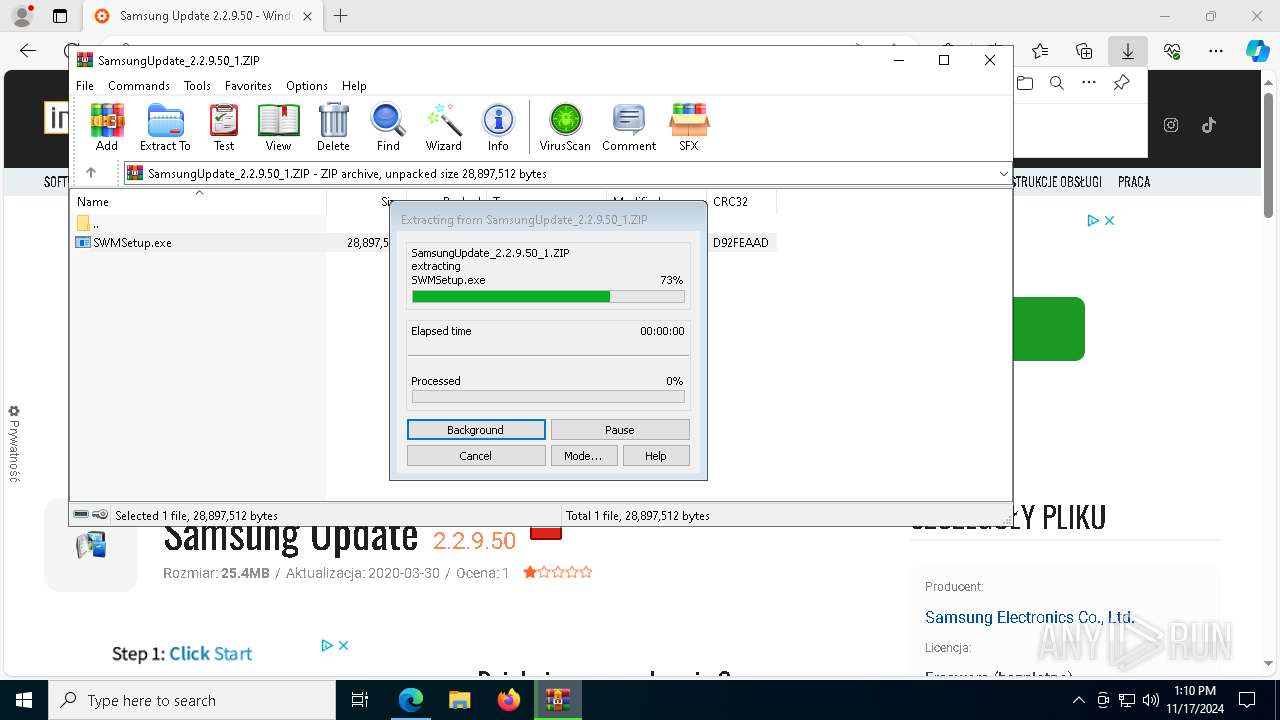Start VirusScan on the archive
The image size is (1280, 720).
click(x=565, y=127)
